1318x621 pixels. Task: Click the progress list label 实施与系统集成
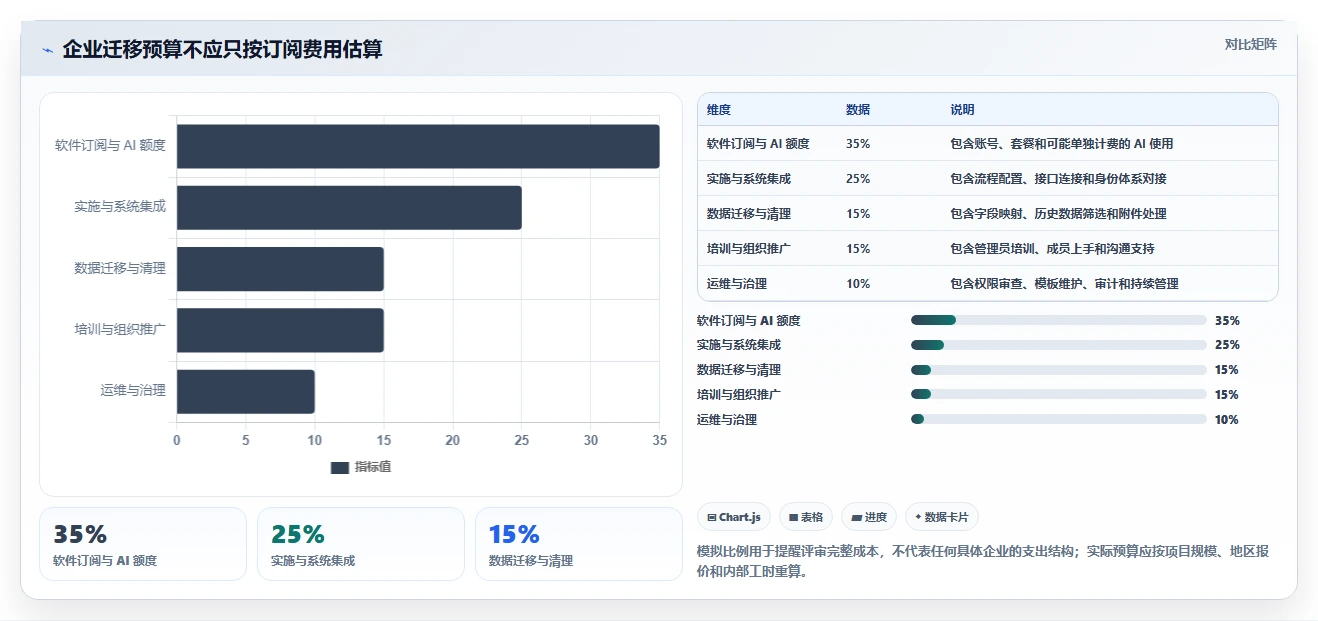point(739,346)
